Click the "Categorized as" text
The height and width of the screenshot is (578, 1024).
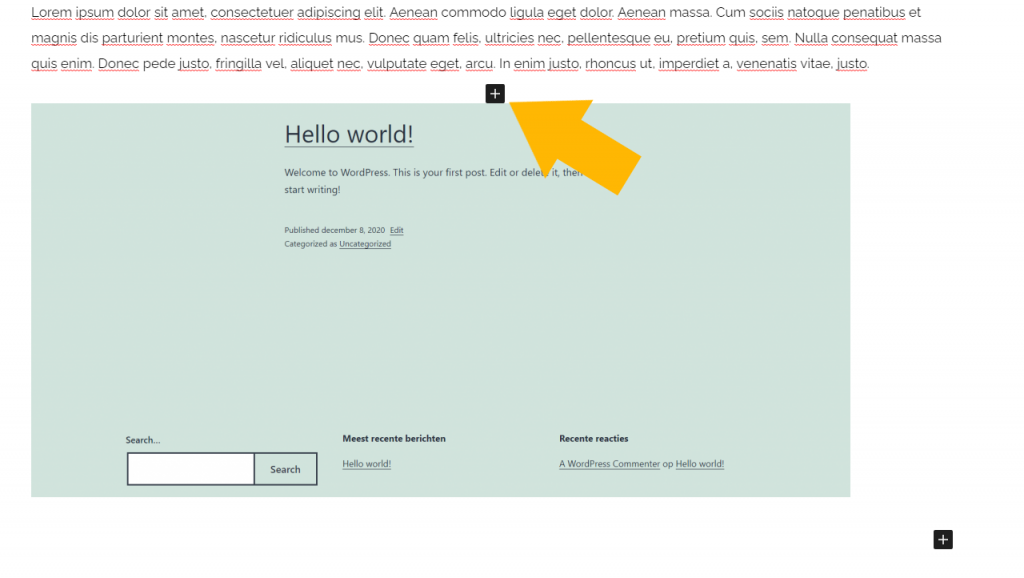coord(311,244)
